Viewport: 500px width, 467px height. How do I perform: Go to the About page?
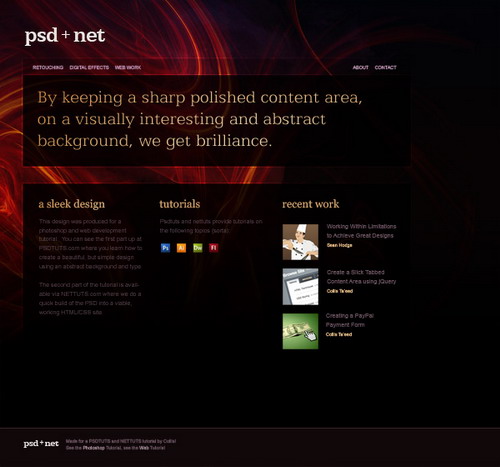[x=361, y=67]
